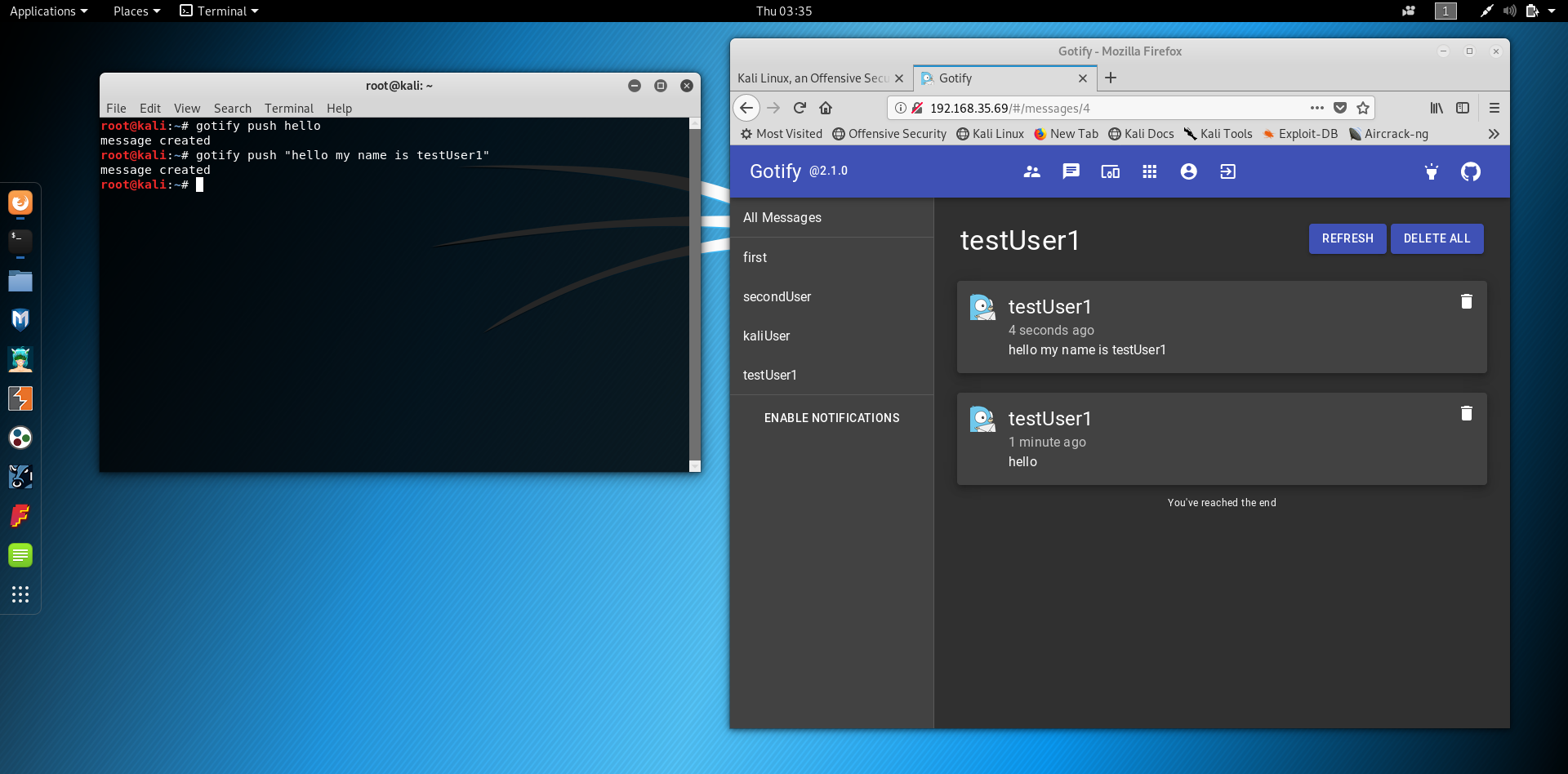1568x774 pixels.
Task: Click the clock Thu 03:35 in top bar
Action: tap(784, 11)
